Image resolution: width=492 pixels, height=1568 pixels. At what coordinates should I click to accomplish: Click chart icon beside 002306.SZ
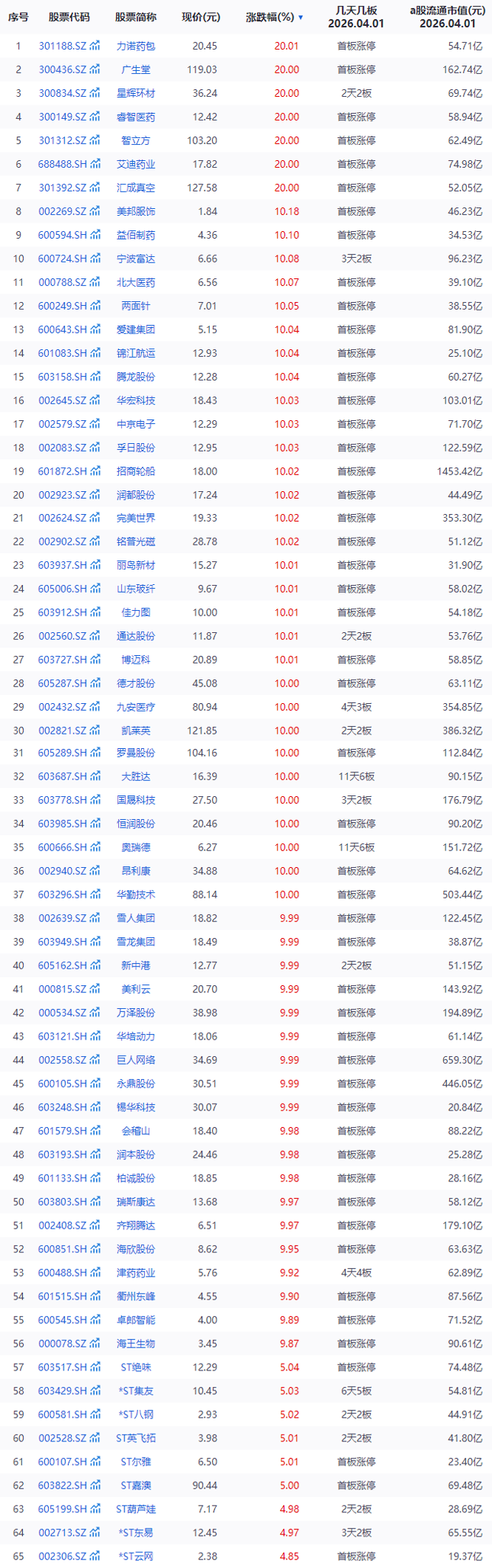pyautogui.click(x=95, y=1556)
